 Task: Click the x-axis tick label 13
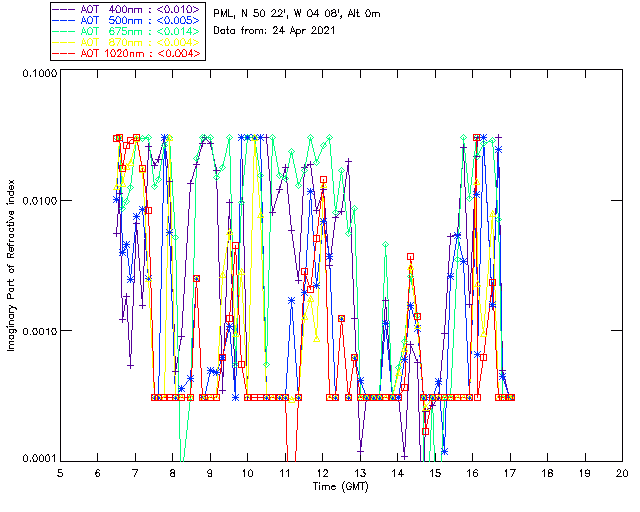pos(360,473)
